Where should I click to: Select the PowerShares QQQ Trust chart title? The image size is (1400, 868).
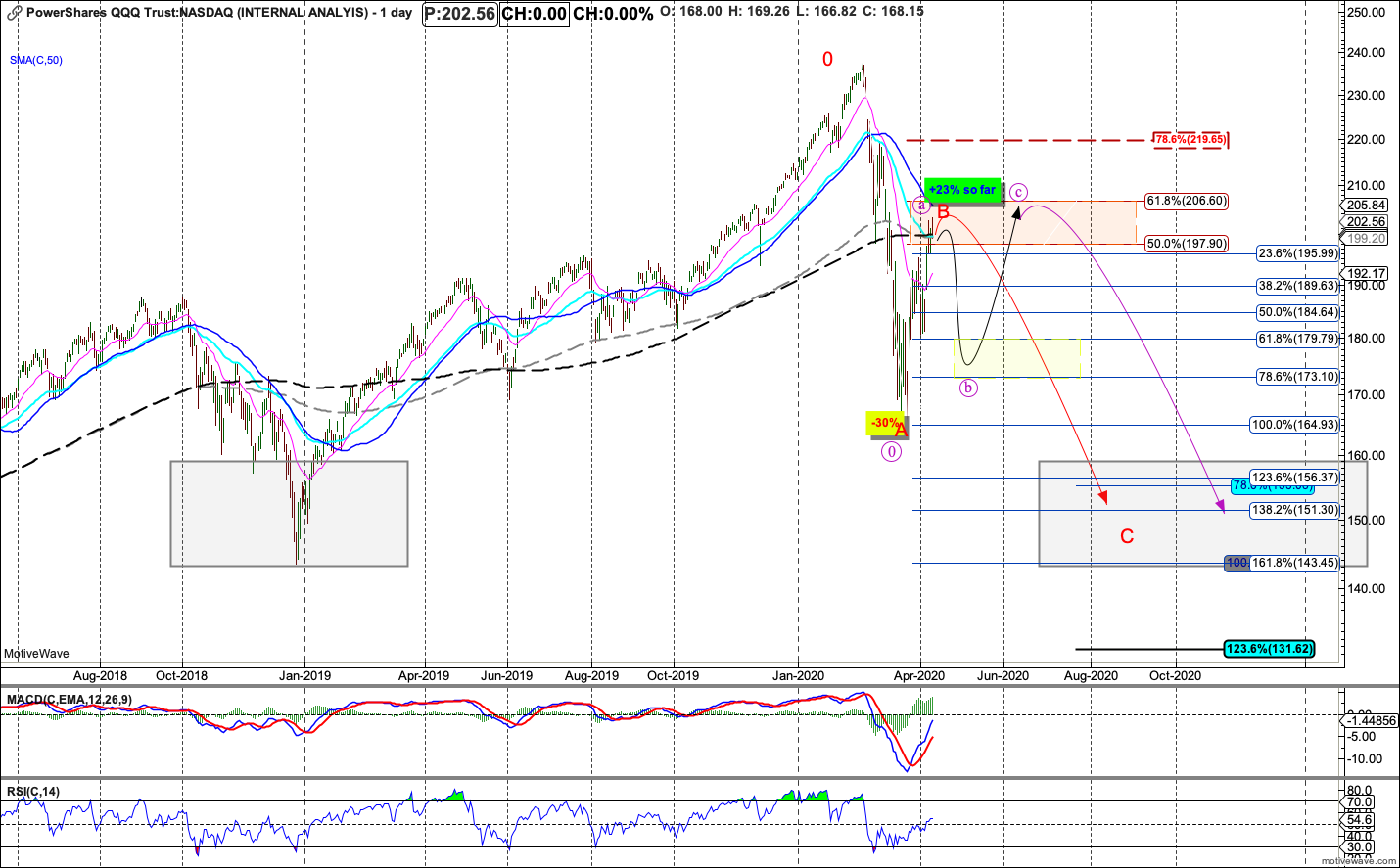point(218,13)
